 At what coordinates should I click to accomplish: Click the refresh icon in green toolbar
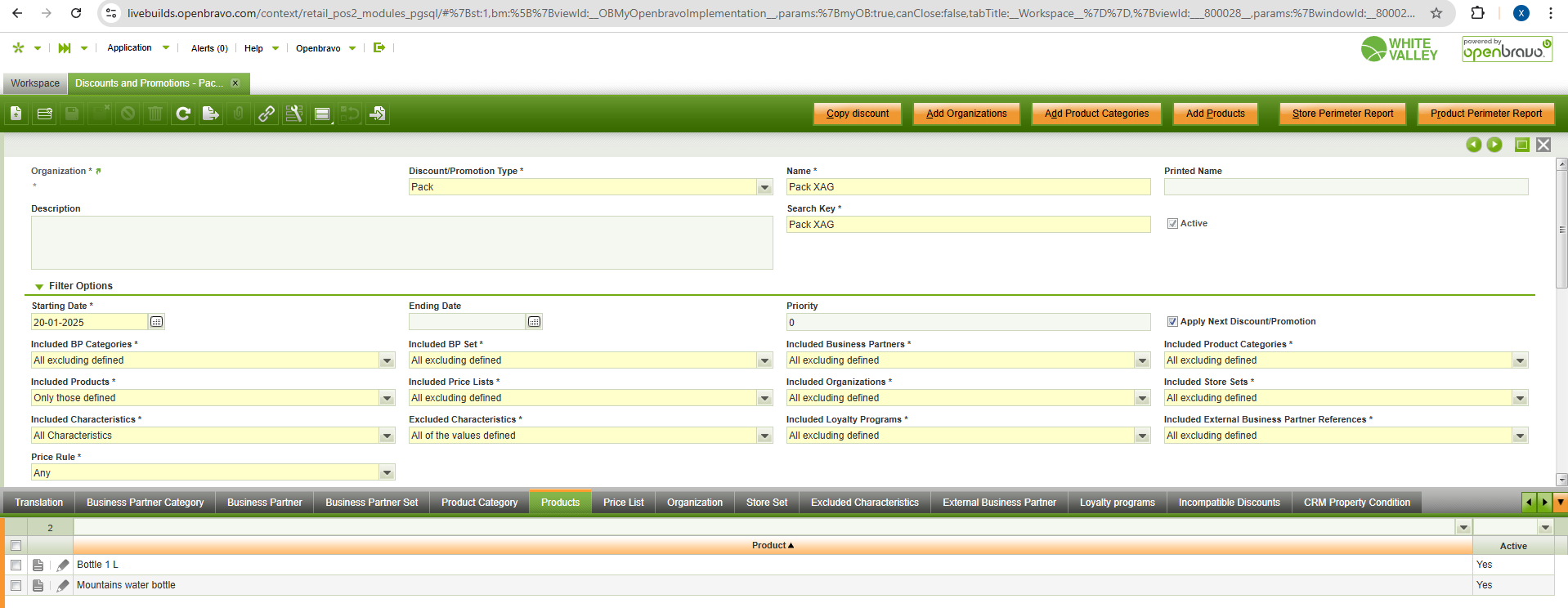click(183, 114)
